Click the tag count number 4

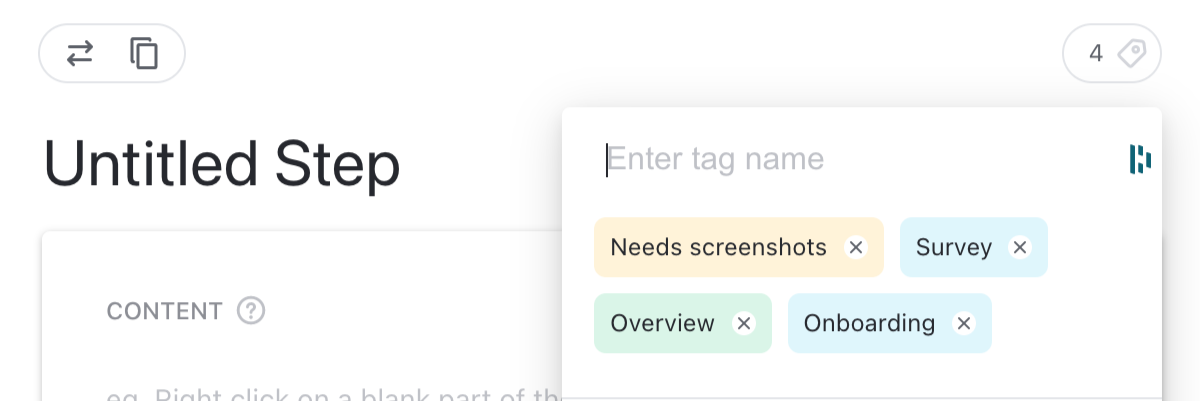tap(1096, 53)
